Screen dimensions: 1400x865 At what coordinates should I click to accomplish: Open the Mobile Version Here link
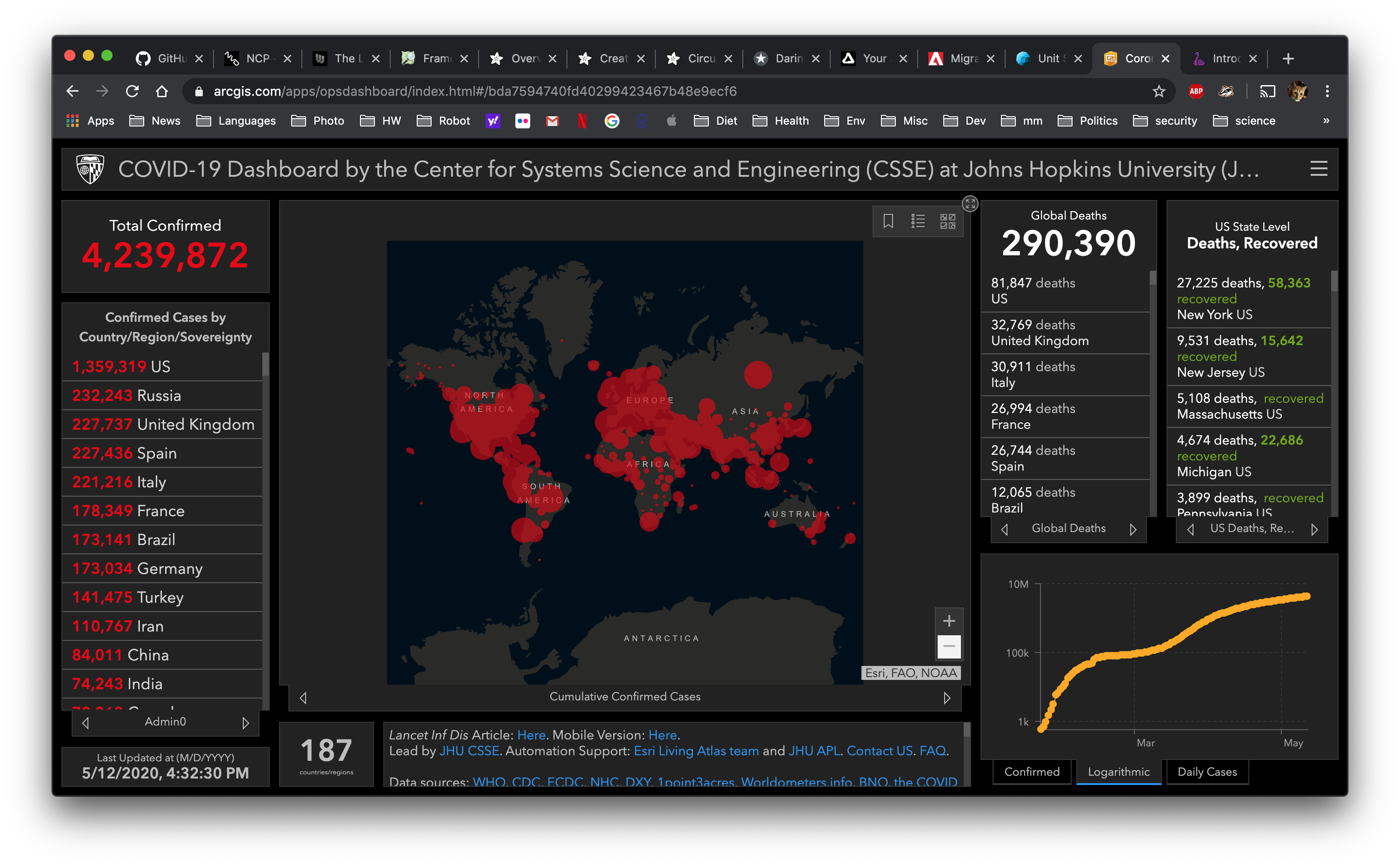pyautogui.click(x=662, y=735)
